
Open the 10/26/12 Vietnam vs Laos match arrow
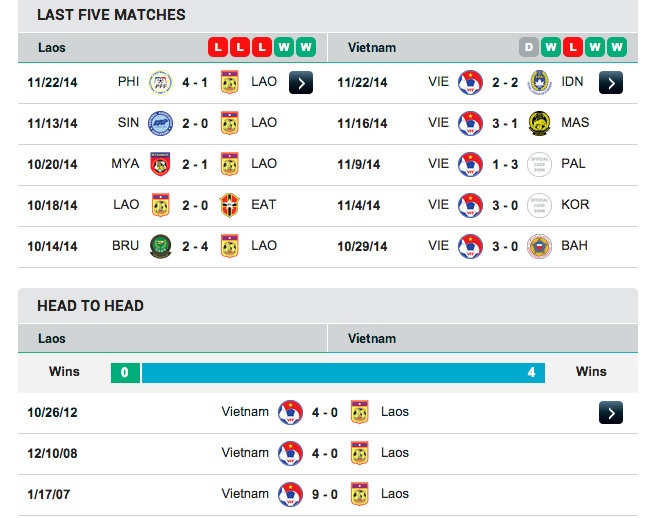point(611,412)
